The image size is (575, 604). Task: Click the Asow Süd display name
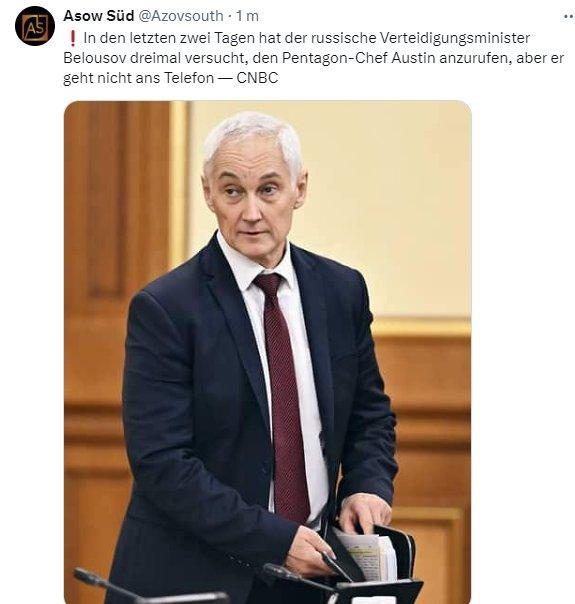(99, 16)
